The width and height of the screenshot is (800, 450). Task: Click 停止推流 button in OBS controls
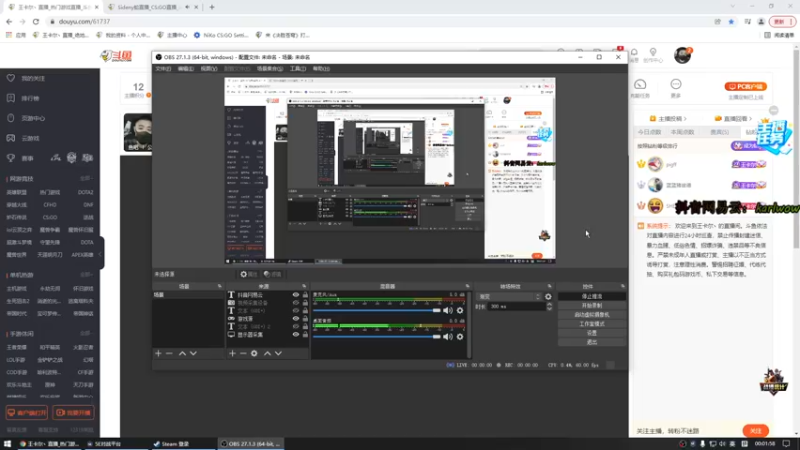click(592, 296)
